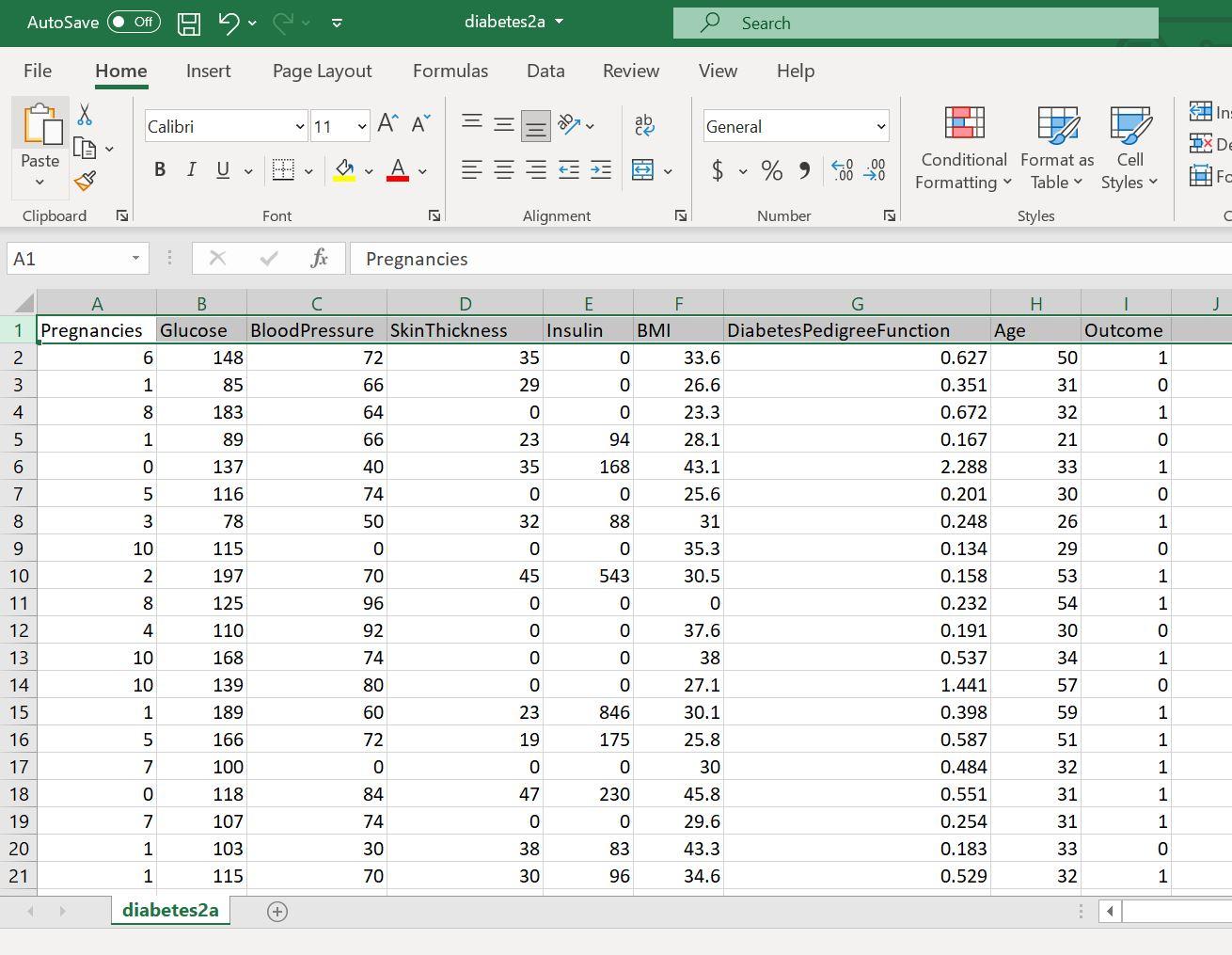Apply the Percent Style format
The image size is (1232, 955).
coord(772,171)
